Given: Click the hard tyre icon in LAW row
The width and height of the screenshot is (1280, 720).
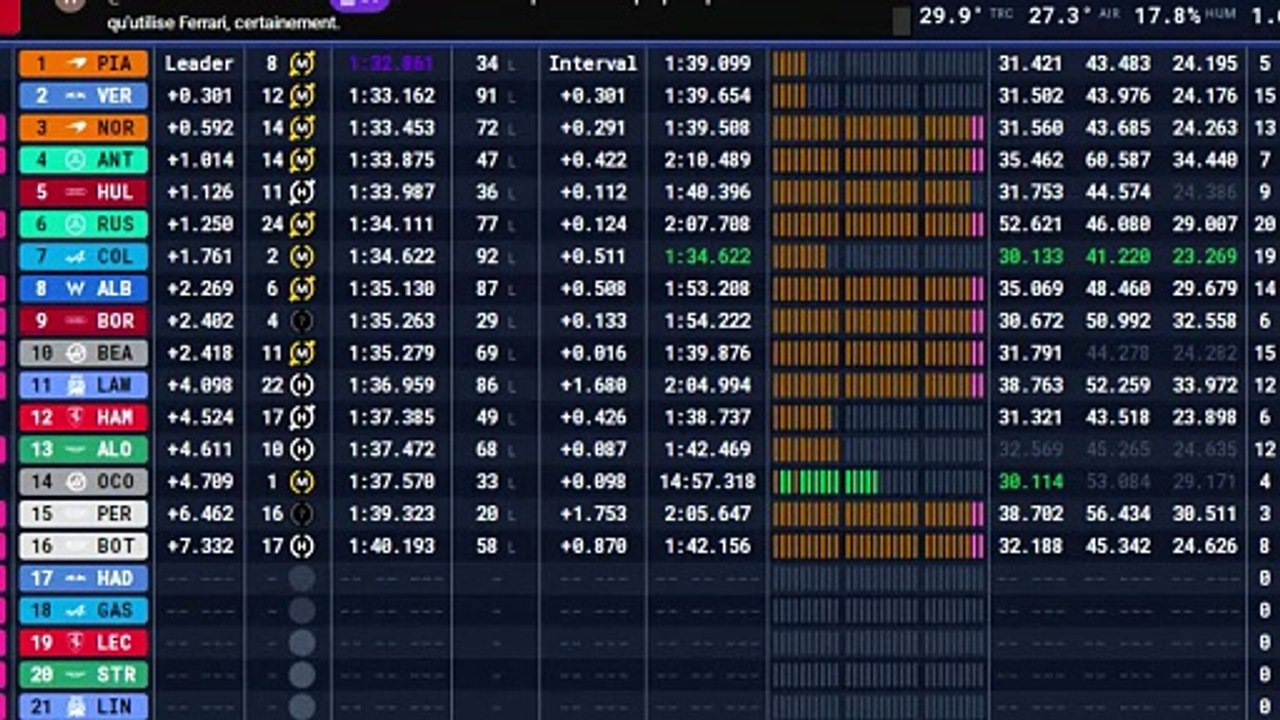Looking at the screenshot, I should click(x=302, y=385).
